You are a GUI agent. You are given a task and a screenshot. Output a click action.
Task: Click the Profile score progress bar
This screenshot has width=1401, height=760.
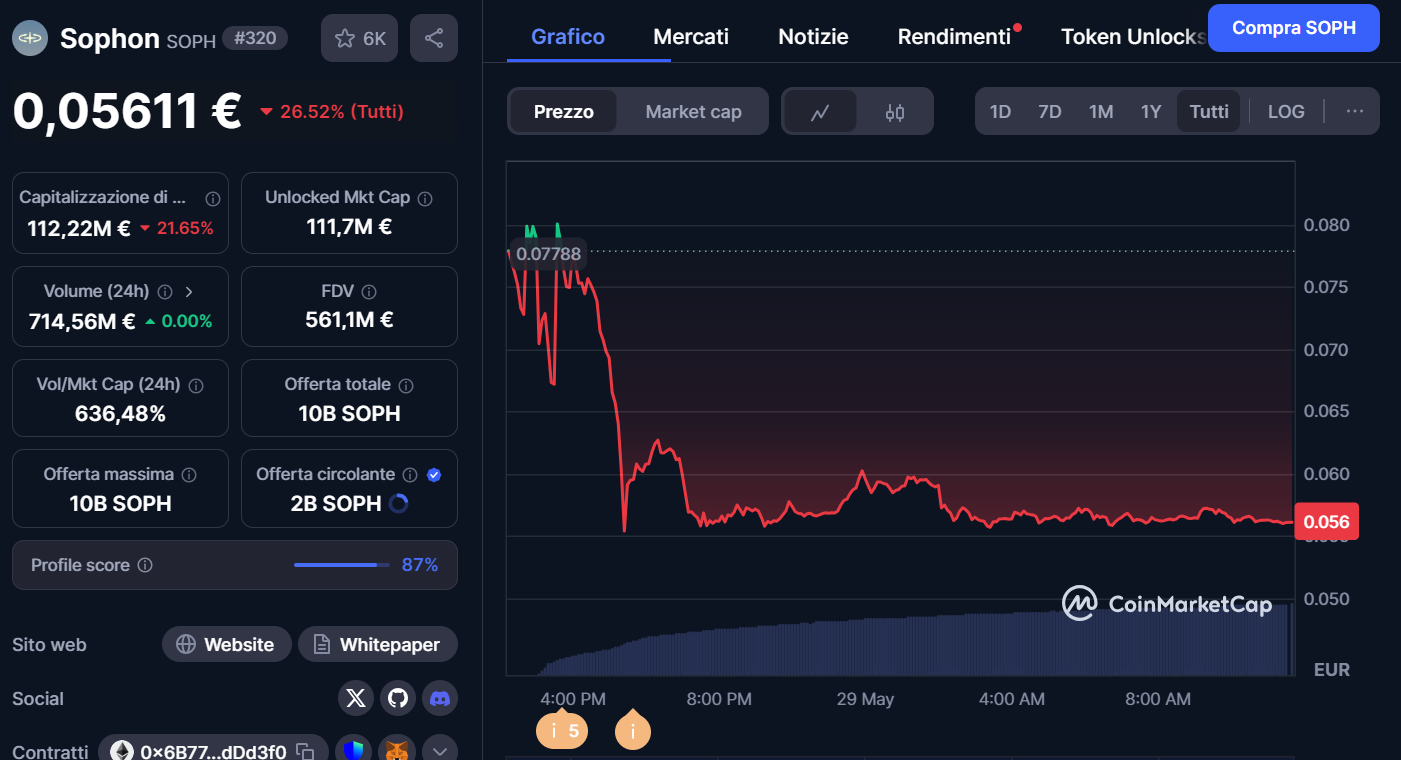click(342, 565)
